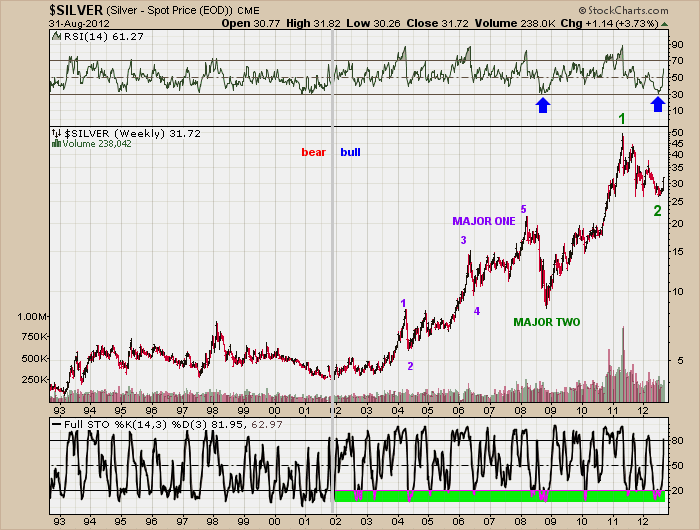
Task: Click year 05 on the stochastic panel time axis
Action: point(428,522)
